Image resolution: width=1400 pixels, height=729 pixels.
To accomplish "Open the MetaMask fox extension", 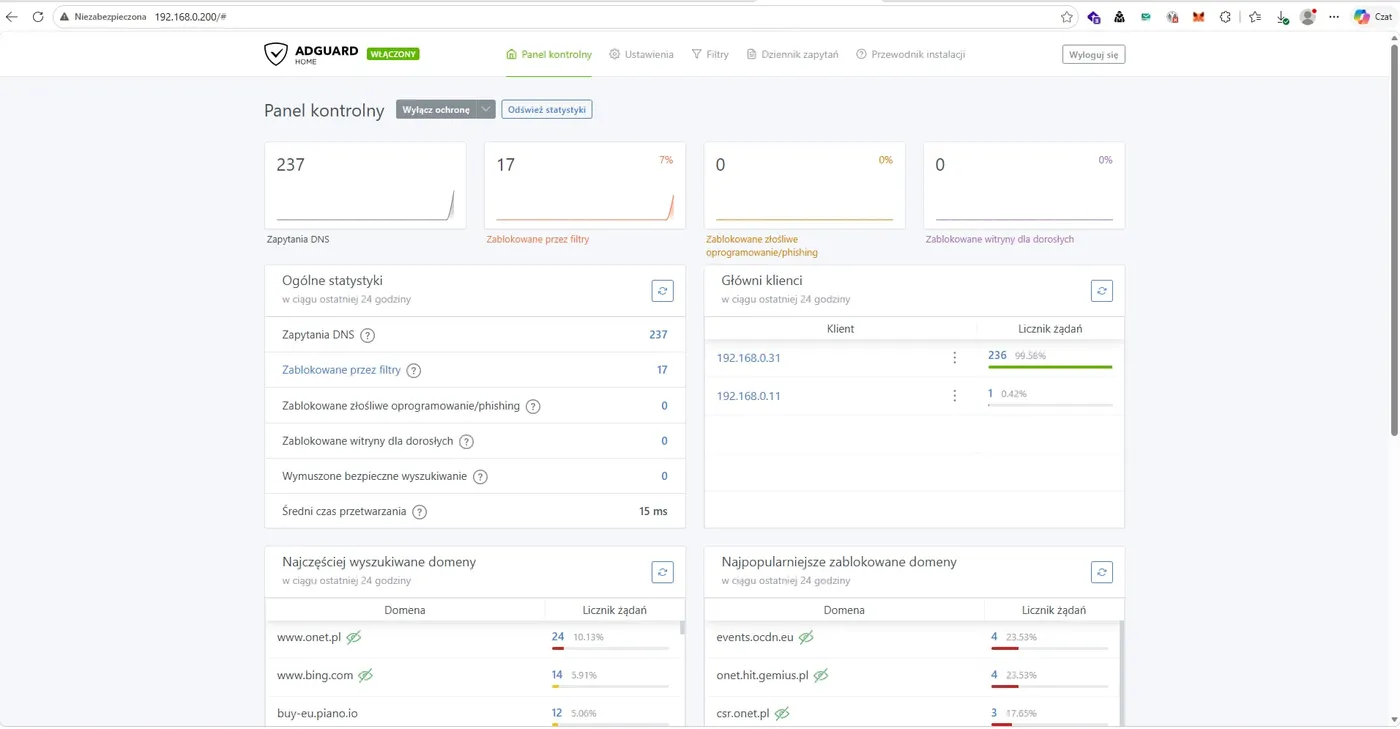I will click(1198, 17).
